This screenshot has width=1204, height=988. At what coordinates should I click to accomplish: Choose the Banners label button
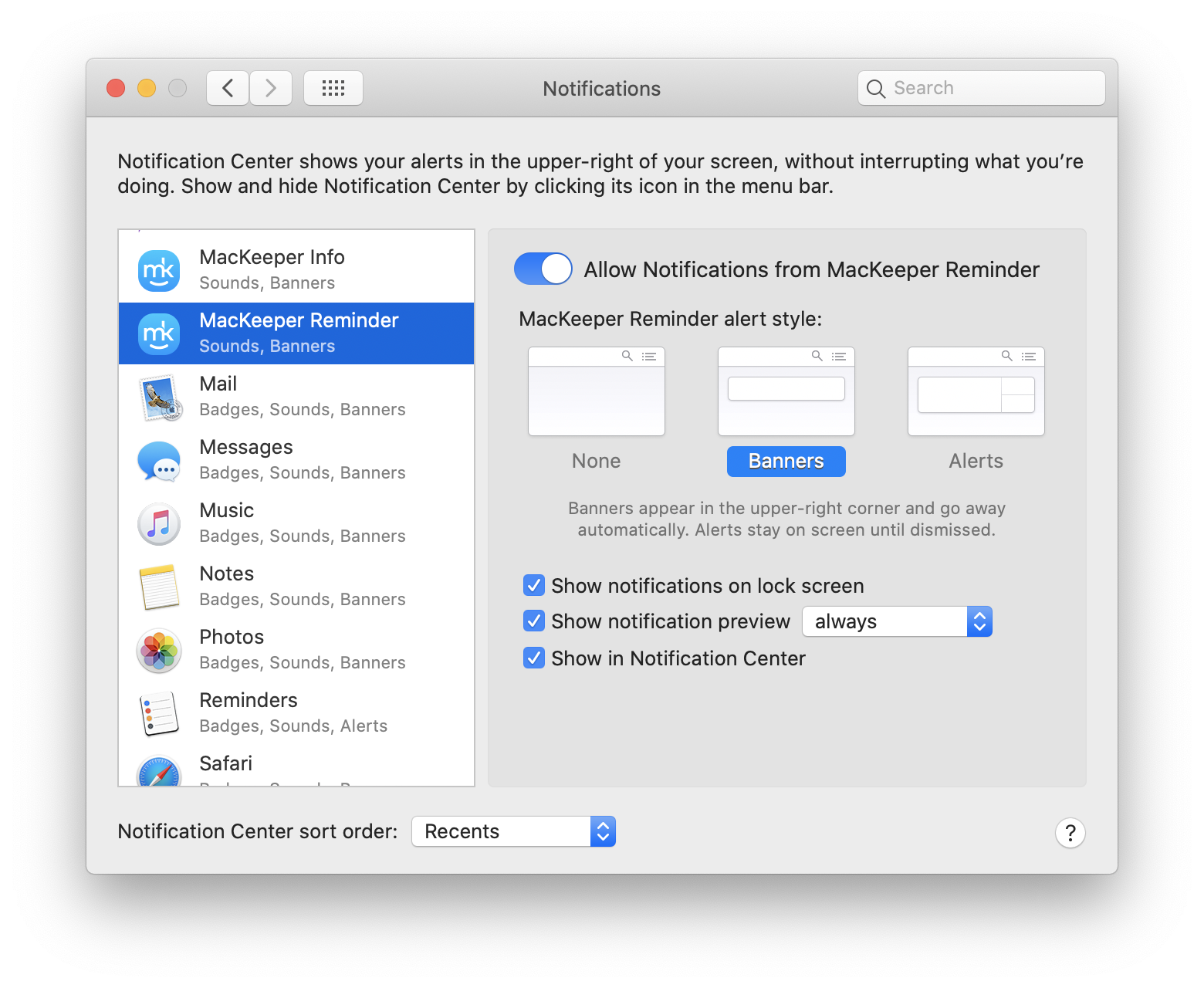(786, 462)
